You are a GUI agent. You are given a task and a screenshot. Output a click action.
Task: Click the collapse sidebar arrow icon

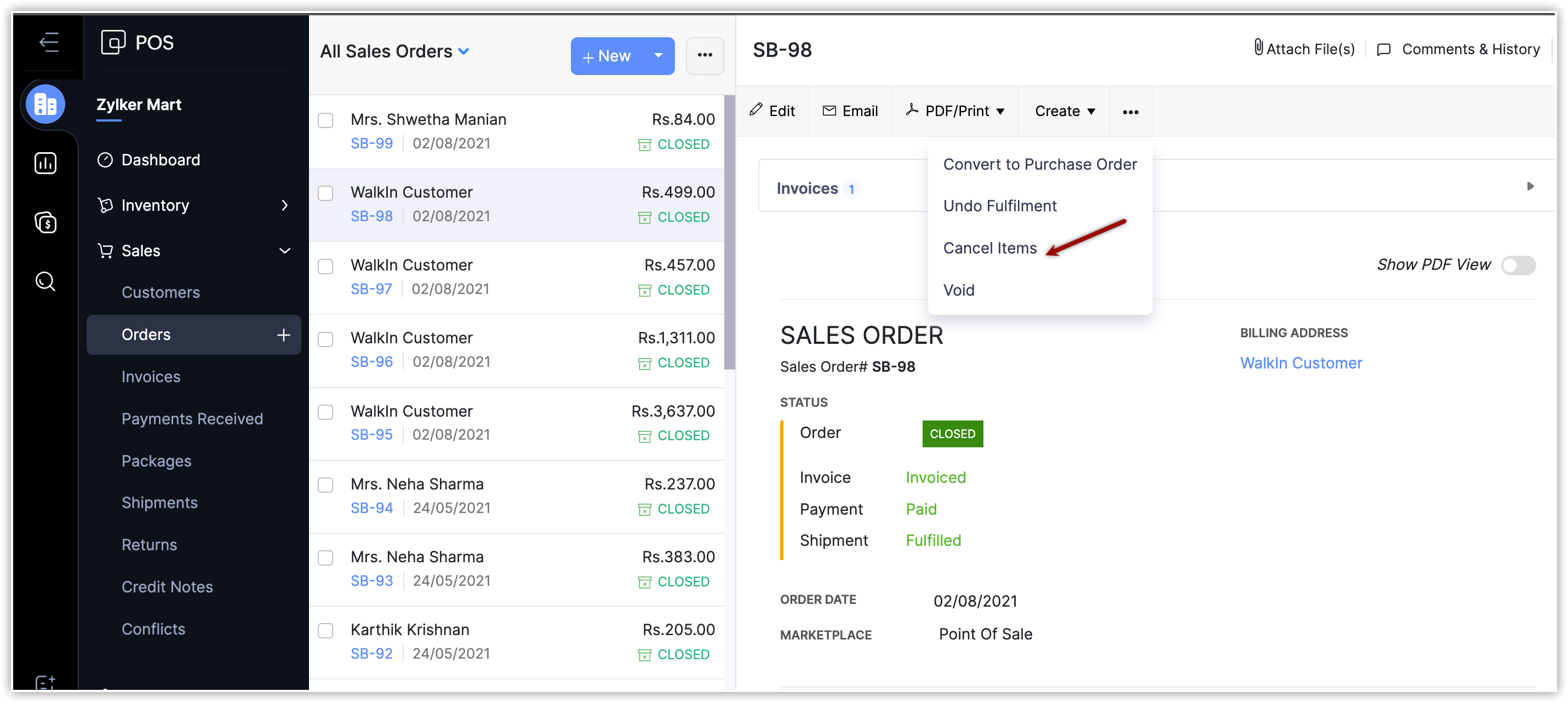[49, 43]
